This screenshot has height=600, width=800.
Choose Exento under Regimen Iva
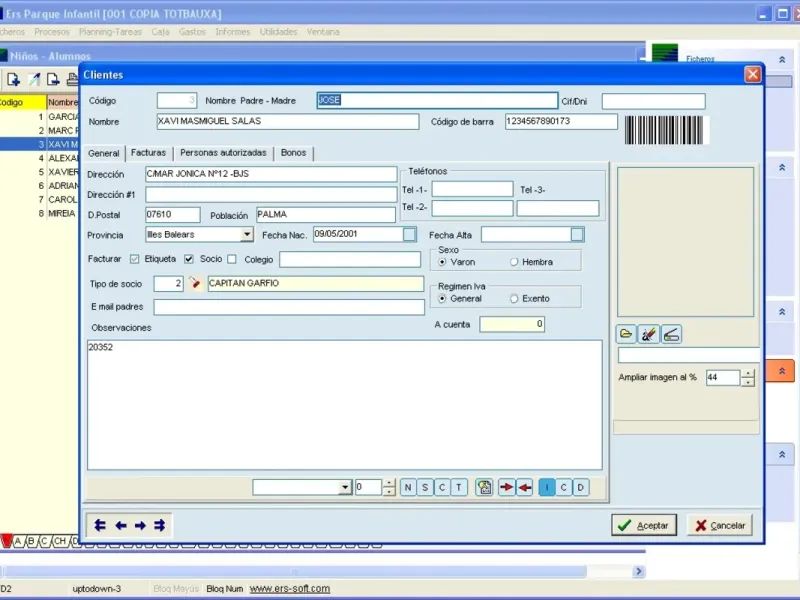point(514,298)
